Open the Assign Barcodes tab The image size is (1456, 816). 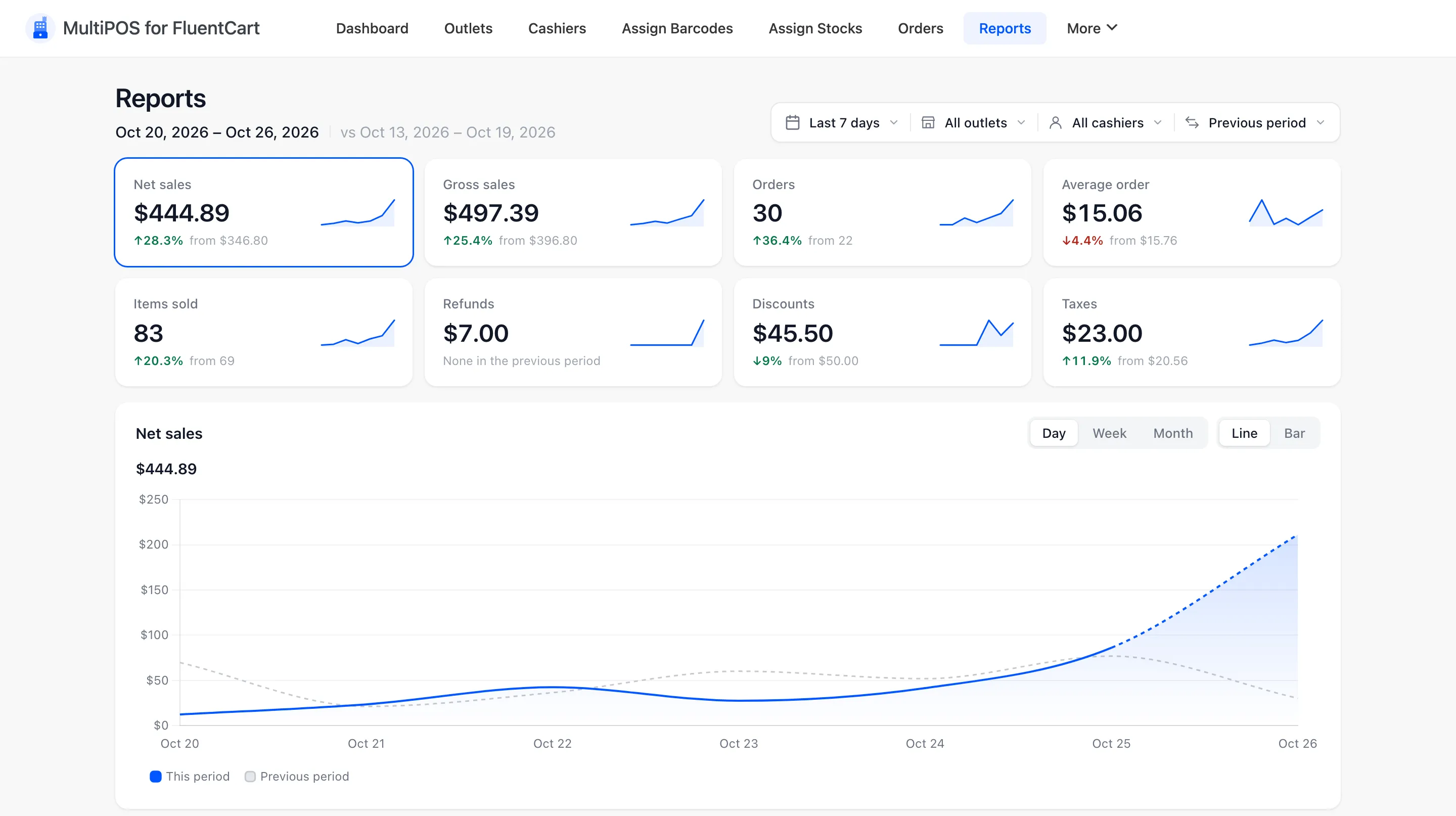tap(677, 28)
